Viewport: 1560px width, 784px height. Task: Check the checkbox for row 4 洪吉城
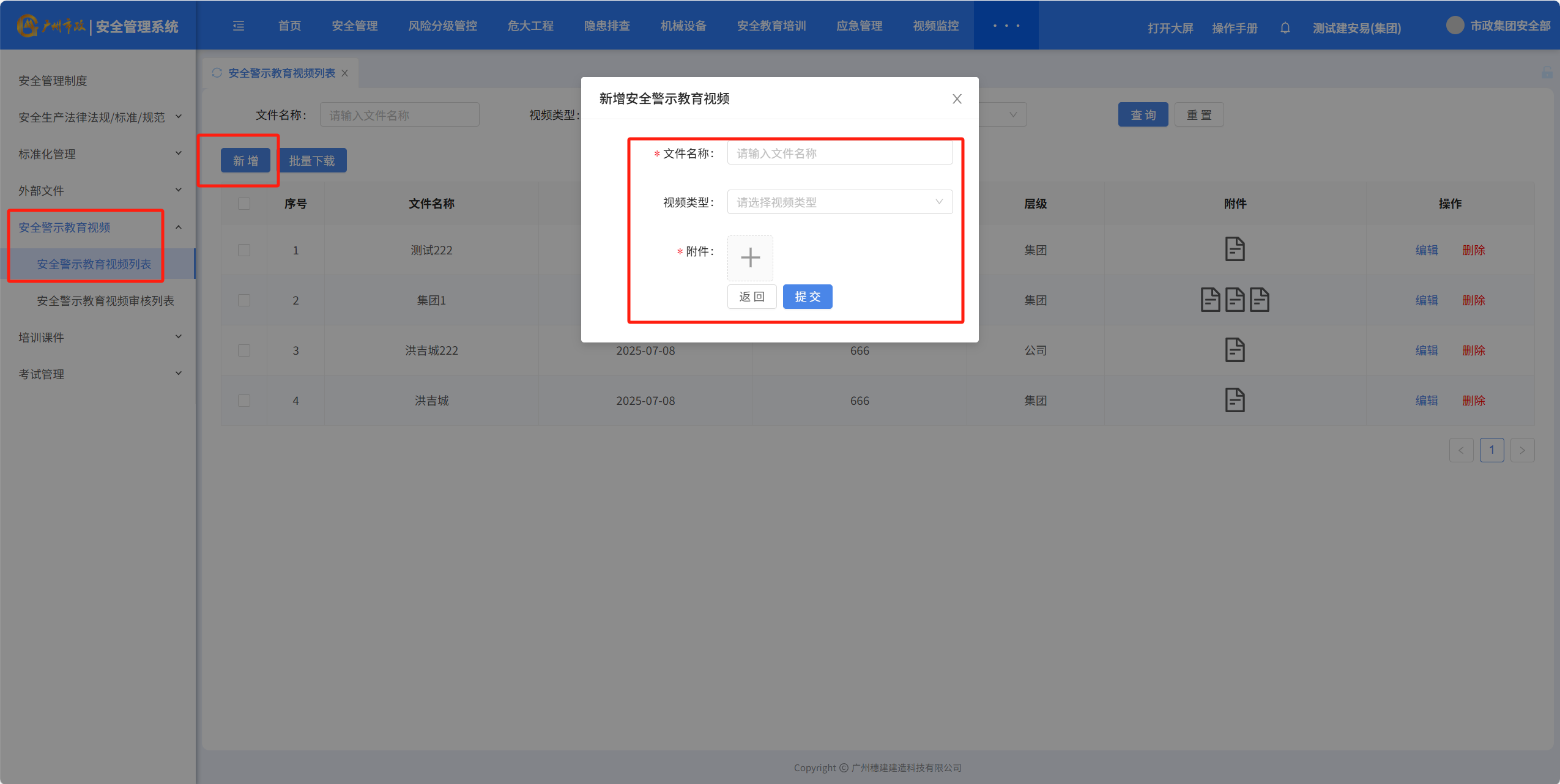244,401
